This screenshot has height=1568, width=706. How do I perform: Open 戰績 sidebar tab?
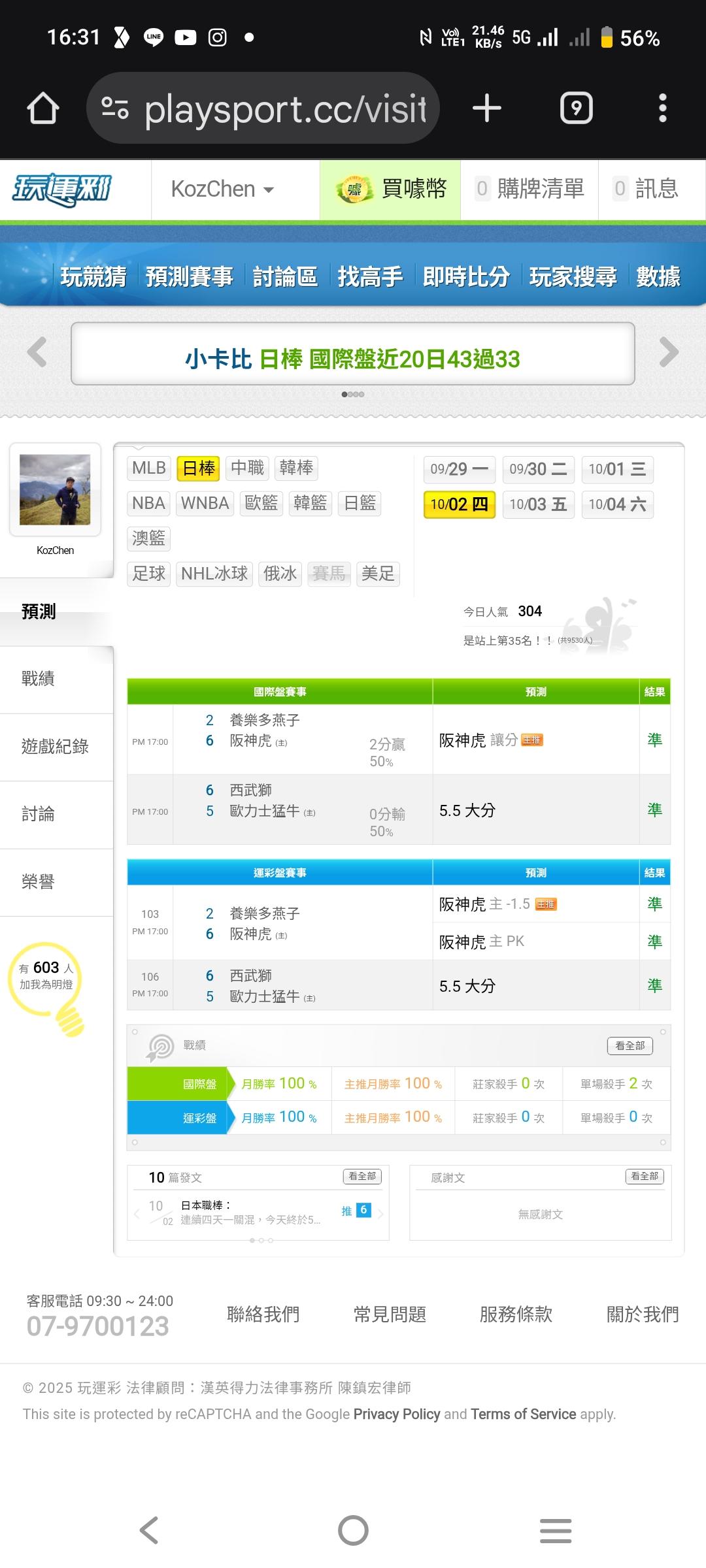(57, 679)
